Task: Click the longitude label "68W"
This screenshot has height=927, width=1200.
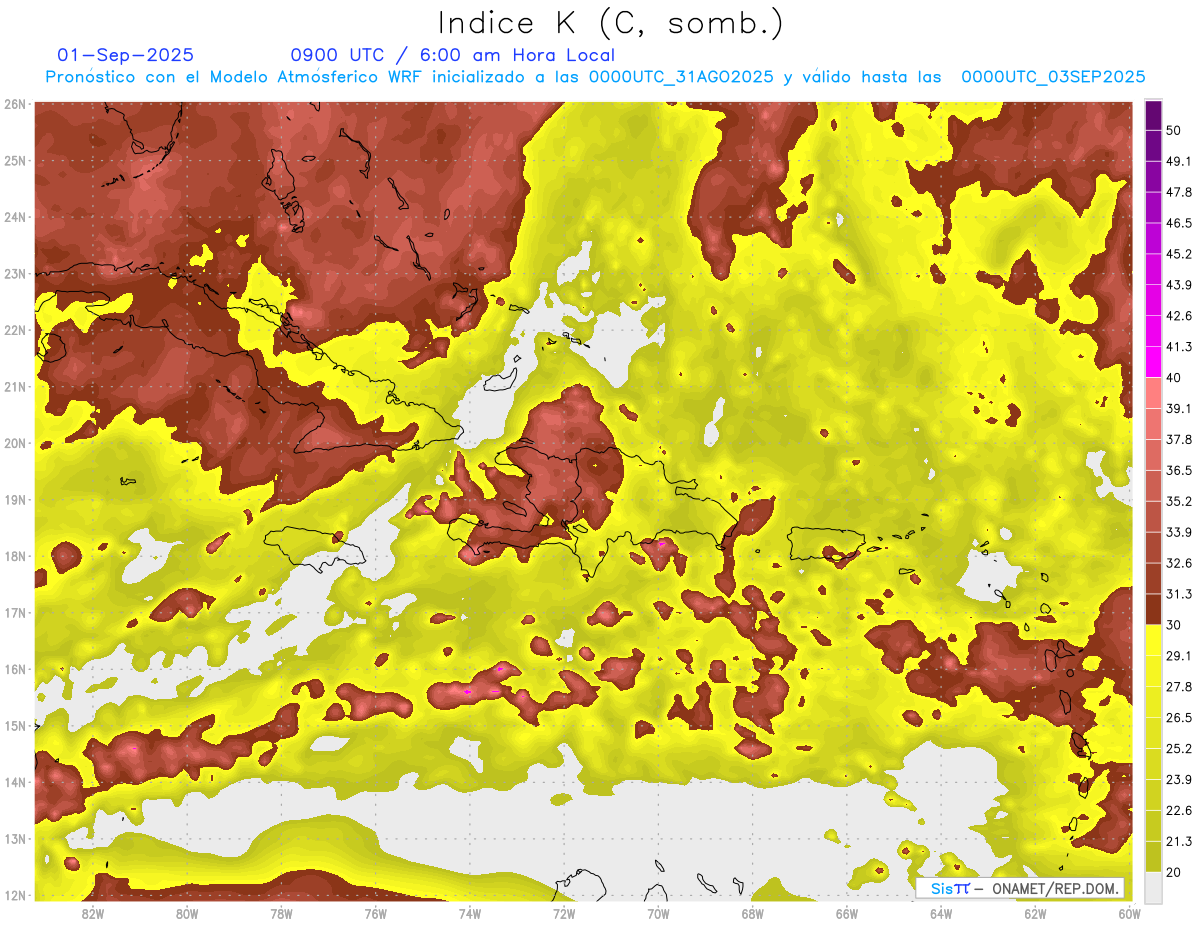Action: 753,914
